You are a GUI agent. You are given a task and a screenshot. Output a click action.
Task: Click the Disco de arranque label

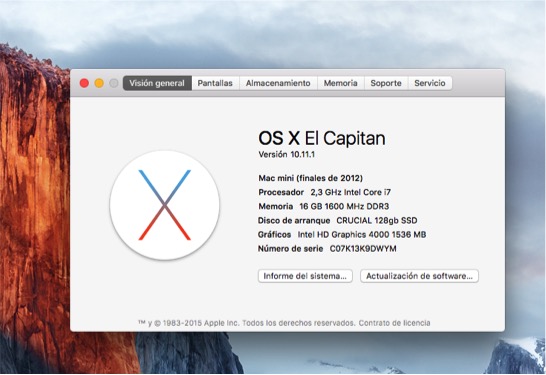pyautogui.click(x=294, y=220)
